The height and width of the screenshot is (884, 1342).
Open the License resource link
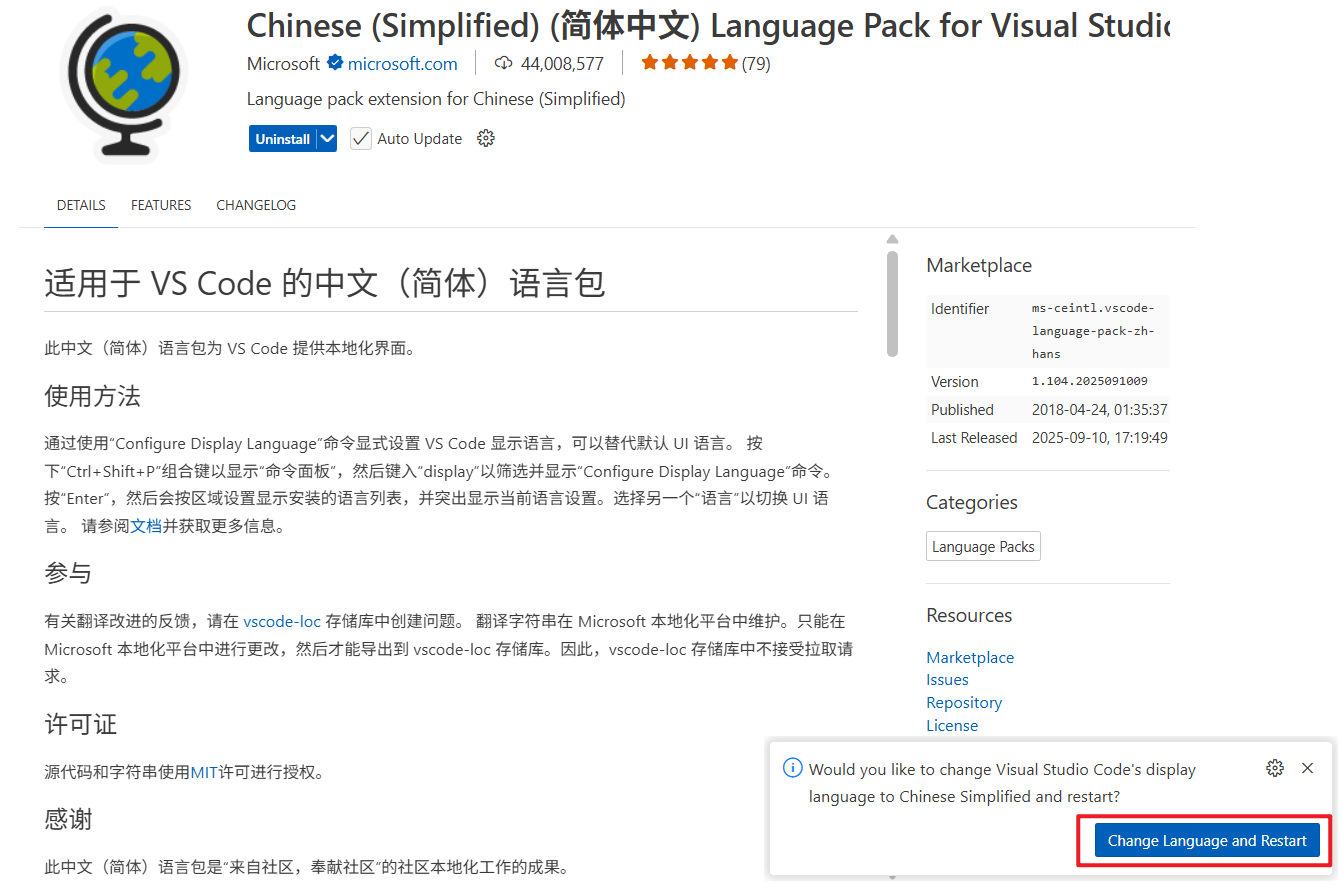tap(952, 725)
